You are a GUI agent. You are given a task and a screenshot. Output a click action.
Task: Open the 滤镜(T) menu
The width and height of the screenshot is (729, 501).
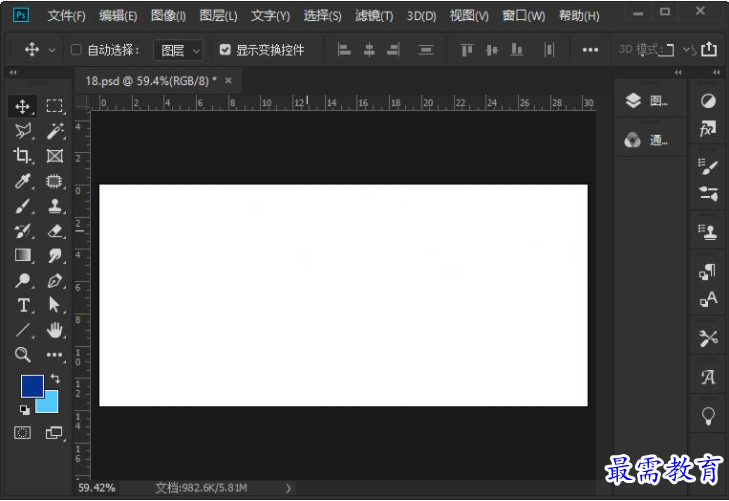click(374, 16)
